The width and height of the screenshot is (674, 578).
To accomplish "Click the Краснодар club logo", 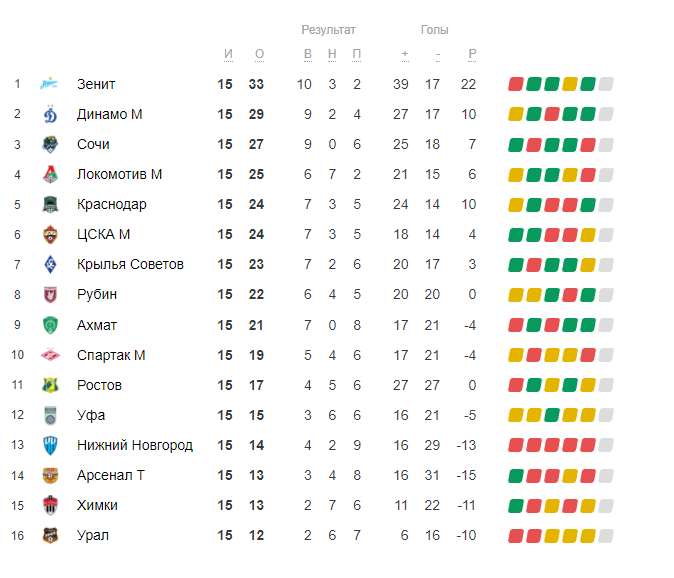I will (50, 204).
